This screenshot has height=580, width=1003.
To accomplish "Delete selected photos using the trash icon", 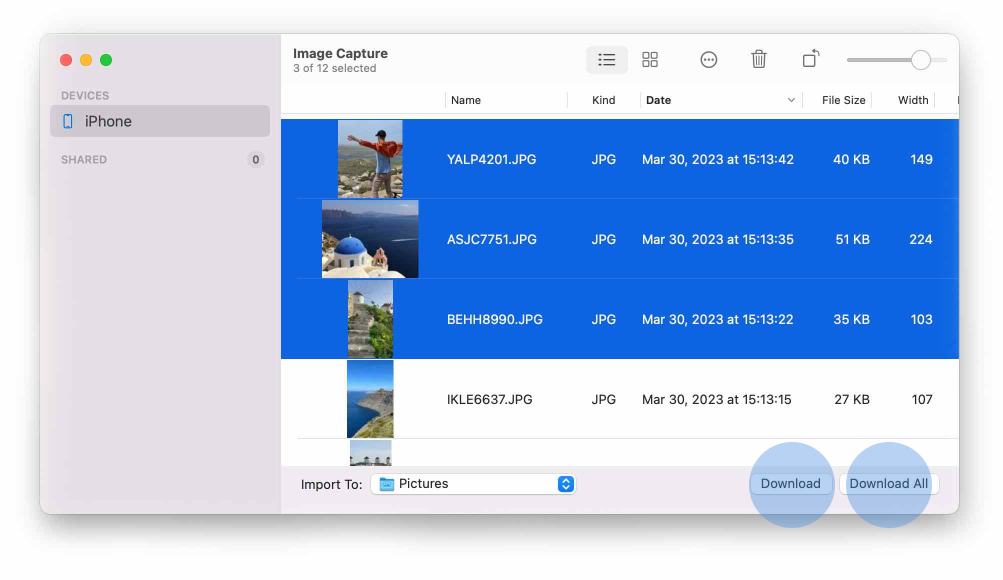I will point(758,59).
